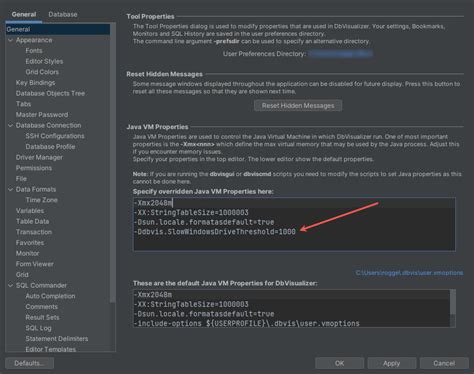Select Grid Colors entry

[42, 72]
